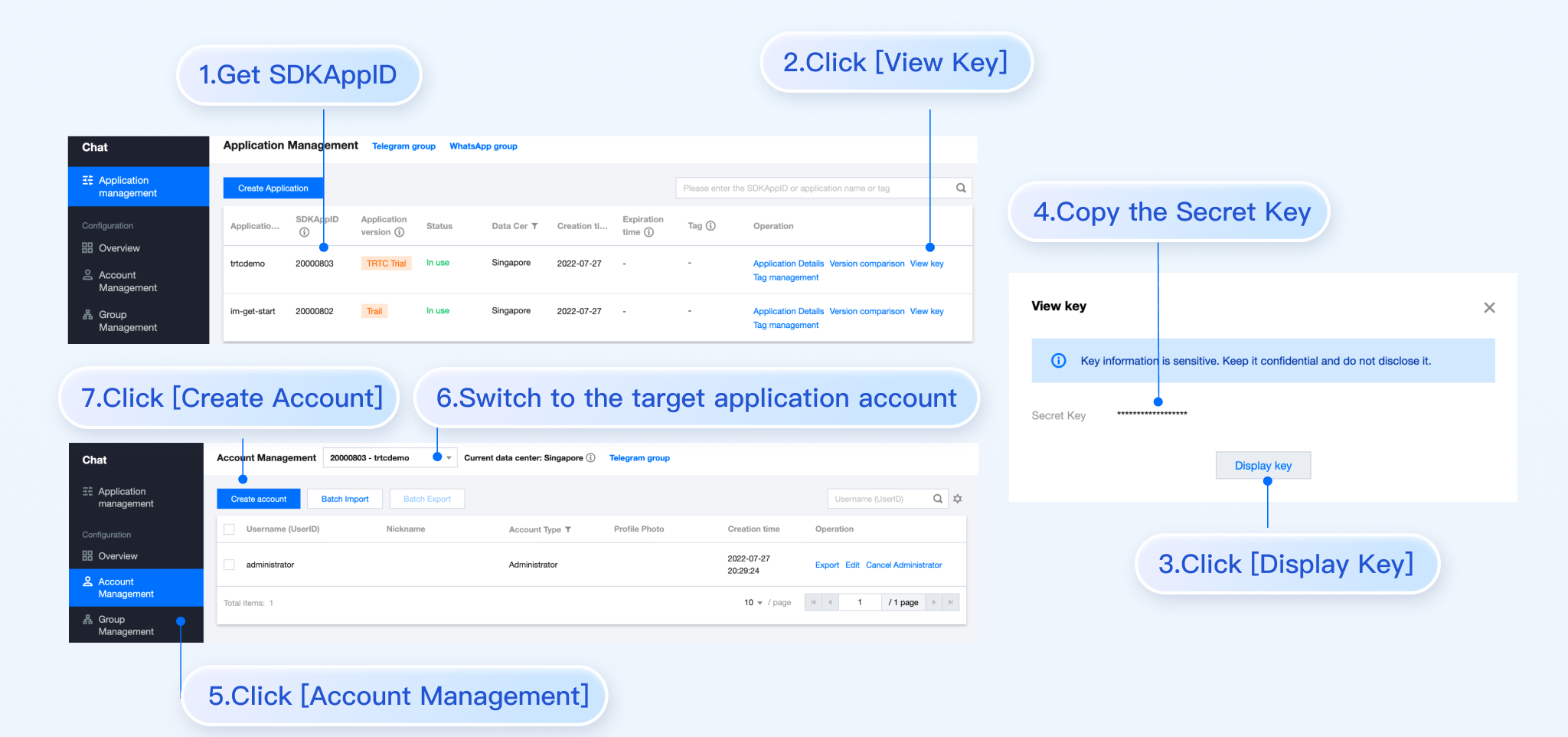Click the Batch Import button
This screenshot has width=1568, height=737.
coord(345,499)
